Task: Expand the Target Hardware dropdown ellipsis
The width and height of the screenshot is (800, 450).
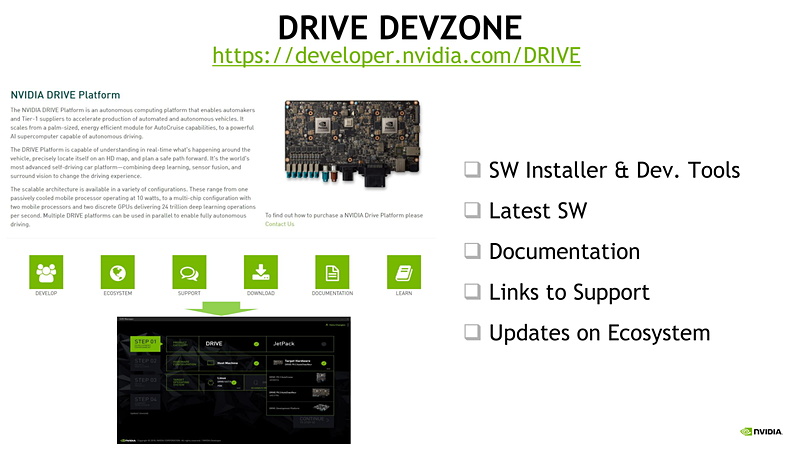Action: click(328, 369)
